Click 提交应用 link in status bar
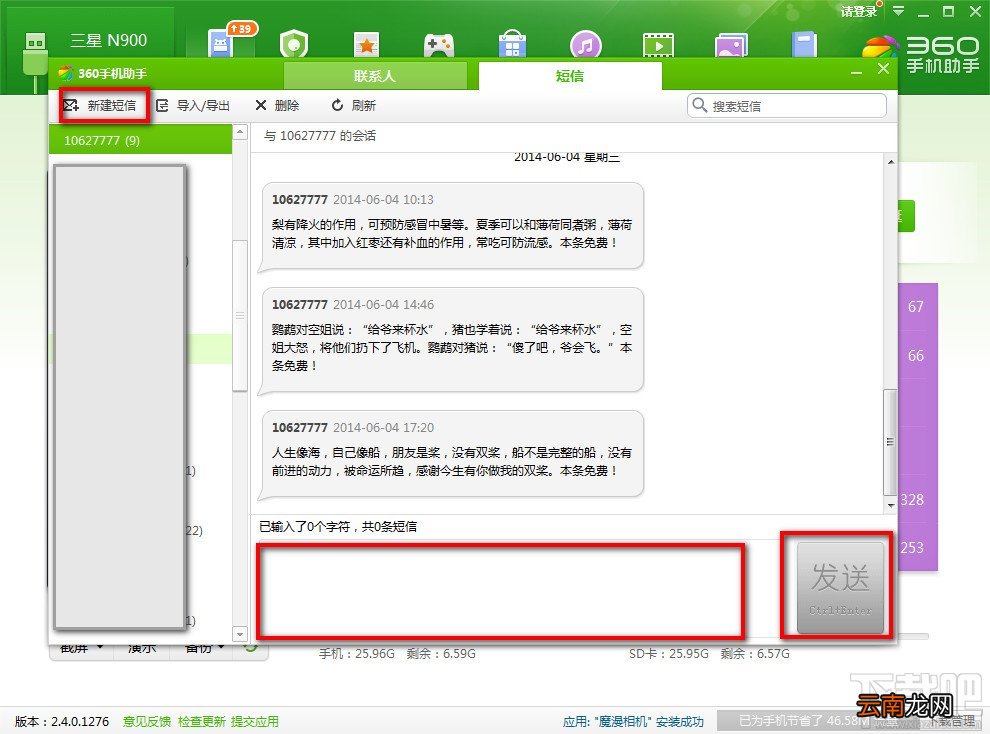Viewport: 990px width, 734px height. tap(254, 721)
